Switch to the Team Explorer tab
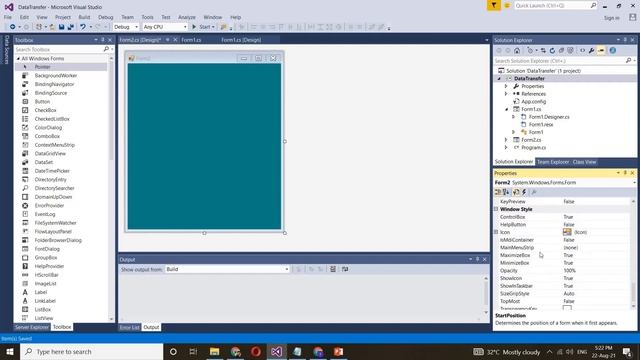 pos(553,162)
